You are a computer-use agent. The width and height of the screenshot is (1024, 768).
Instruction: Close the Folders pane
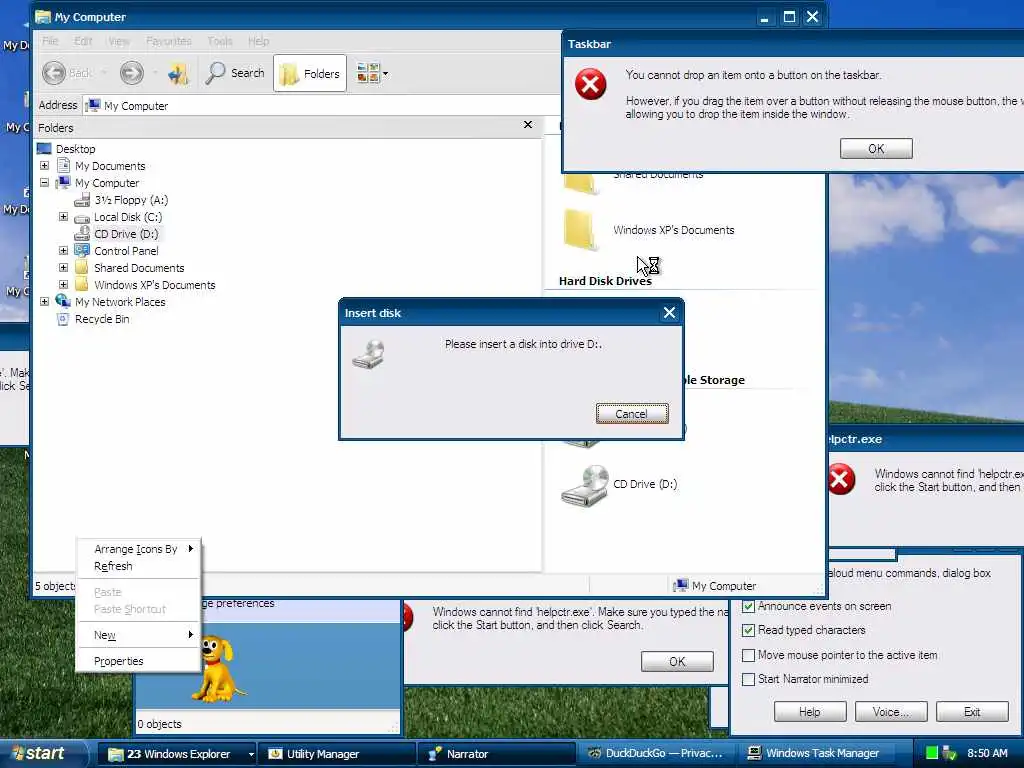tap(528, 125)
